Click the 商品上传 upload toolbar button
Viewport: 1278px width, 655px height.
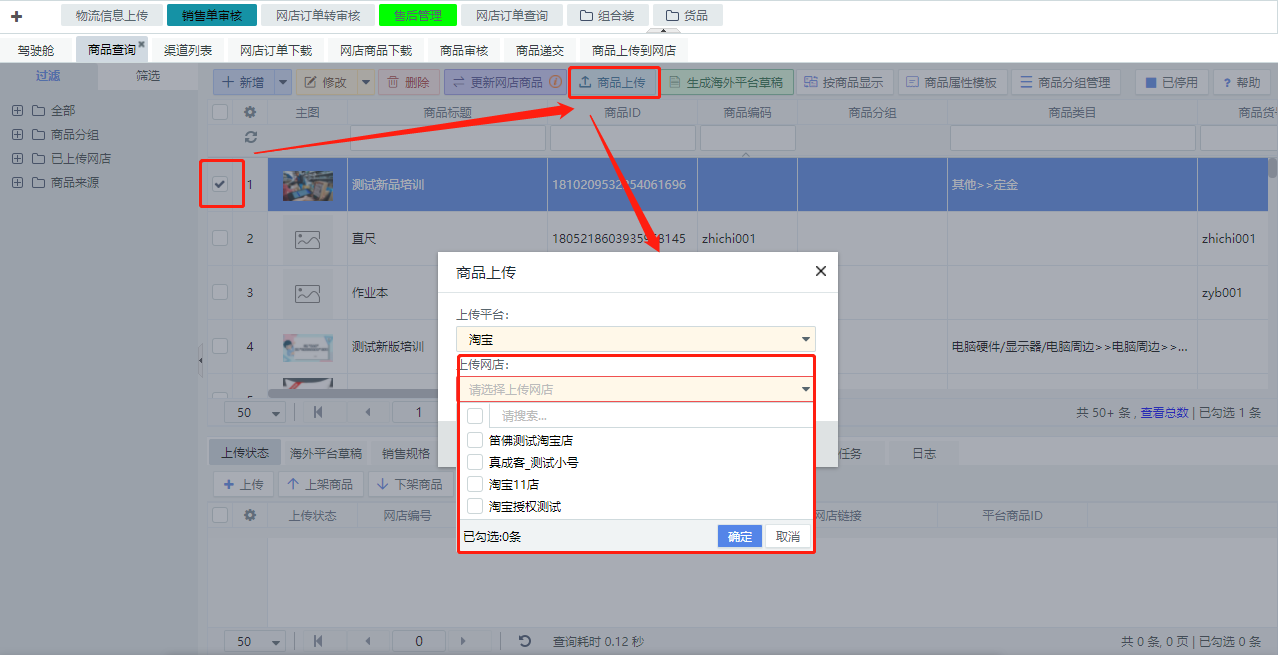point(613,83)
